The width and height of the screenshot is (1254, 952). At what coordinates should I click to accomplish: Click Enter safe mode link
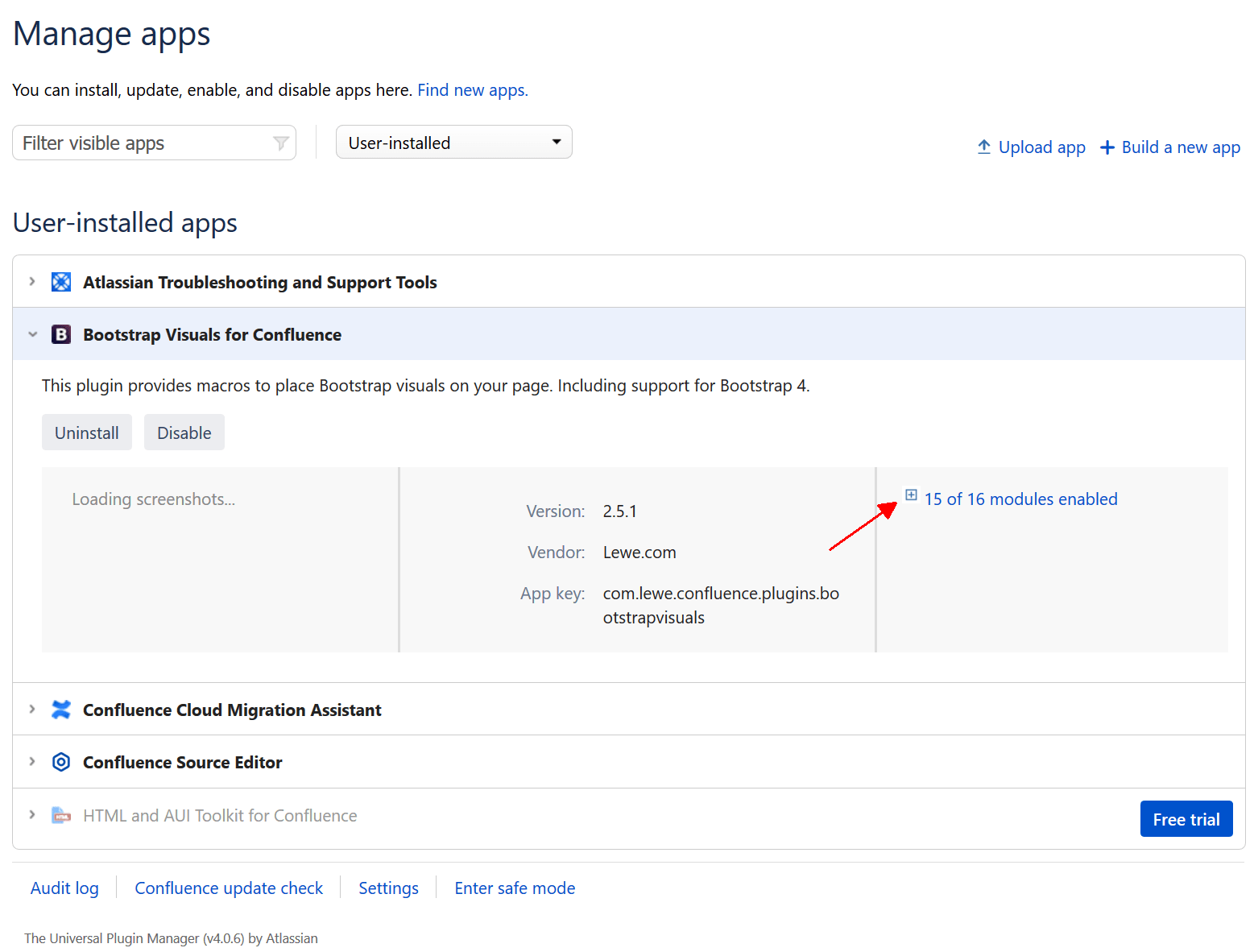click(515, 888)
